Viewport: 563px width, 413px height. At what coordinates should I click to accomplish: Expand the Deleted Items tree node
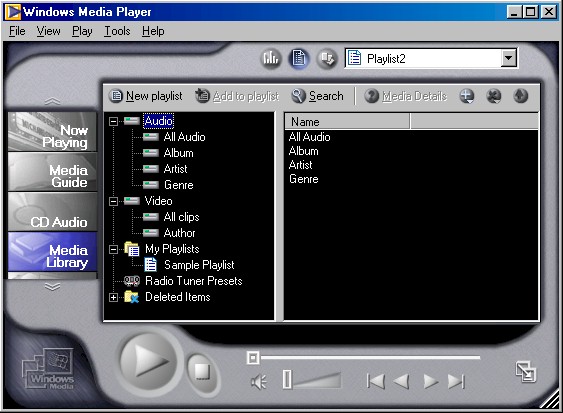[x=113, y=297]
